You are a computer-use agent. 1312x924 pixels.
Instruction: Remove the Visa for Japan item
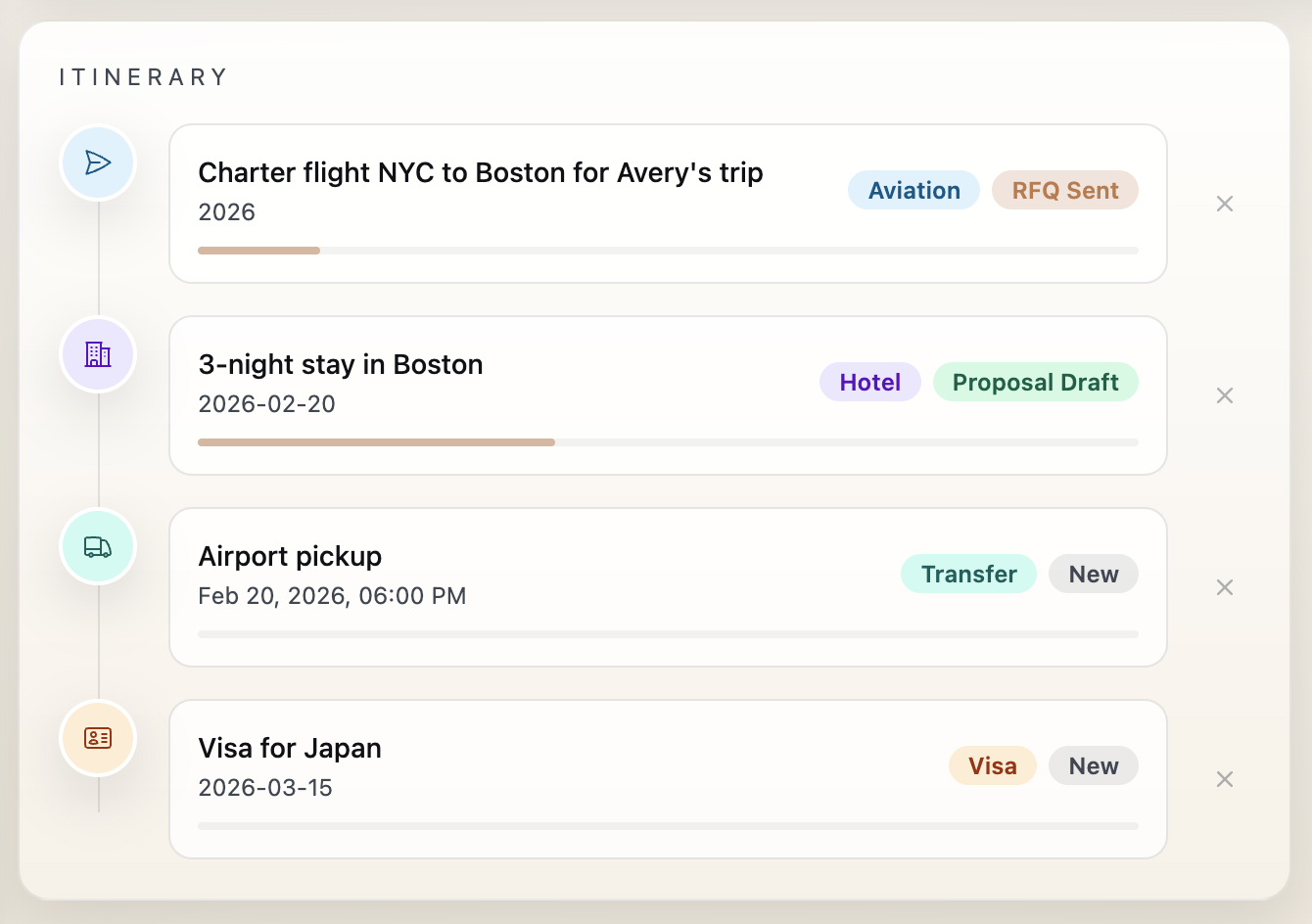coord(1225,779)
